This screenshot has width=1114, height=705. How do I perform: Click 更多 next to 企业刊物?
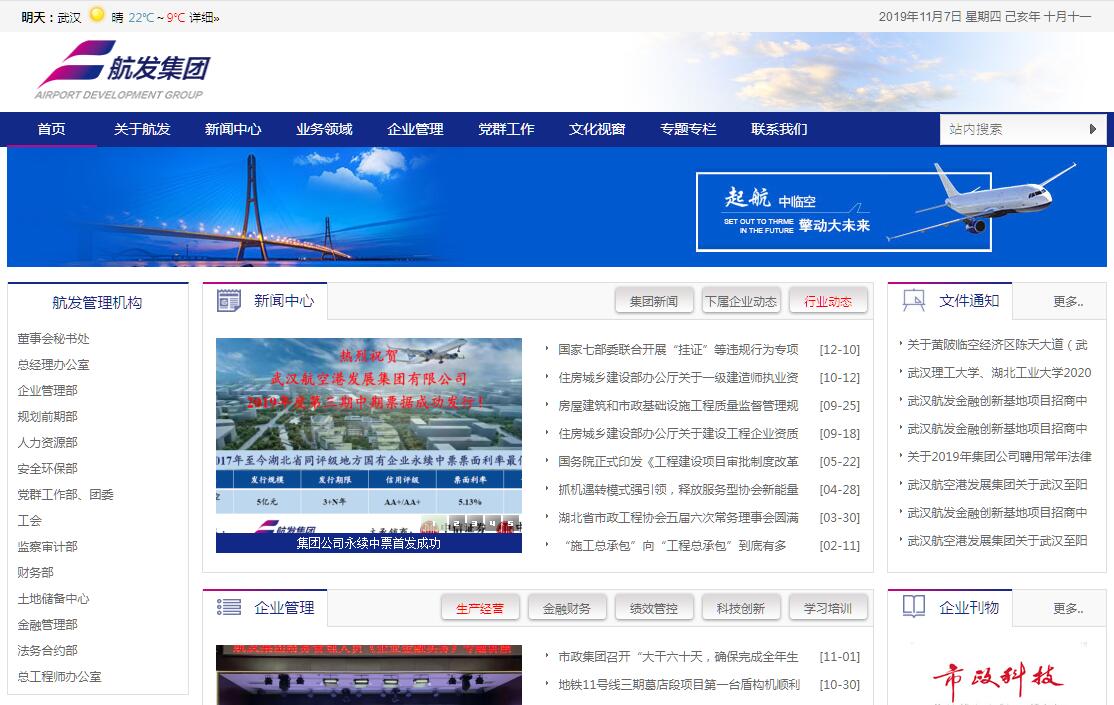point(1067,608)
